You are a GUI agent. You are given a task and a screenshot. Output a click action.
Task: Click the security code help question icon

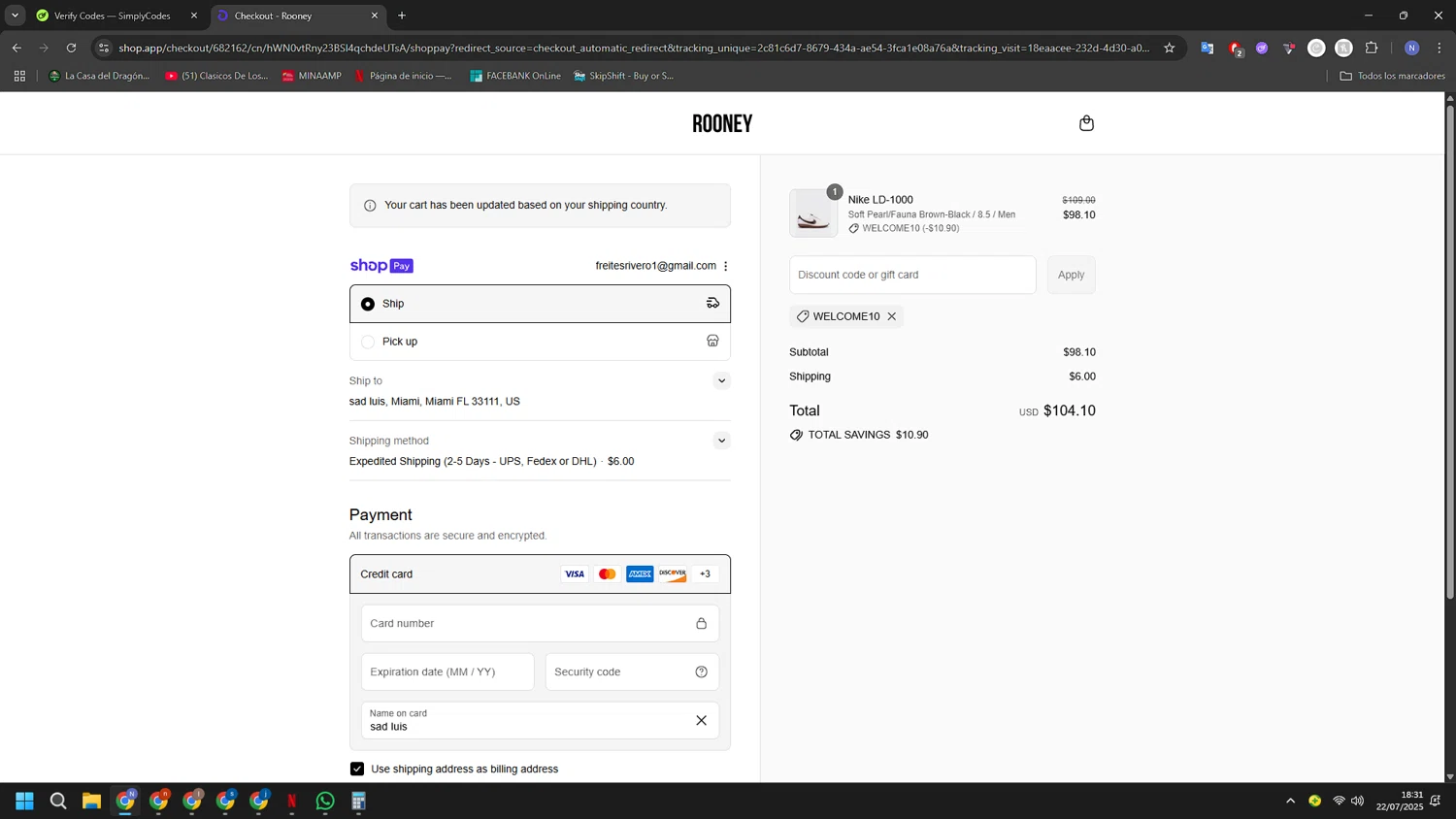click(701, 672)
